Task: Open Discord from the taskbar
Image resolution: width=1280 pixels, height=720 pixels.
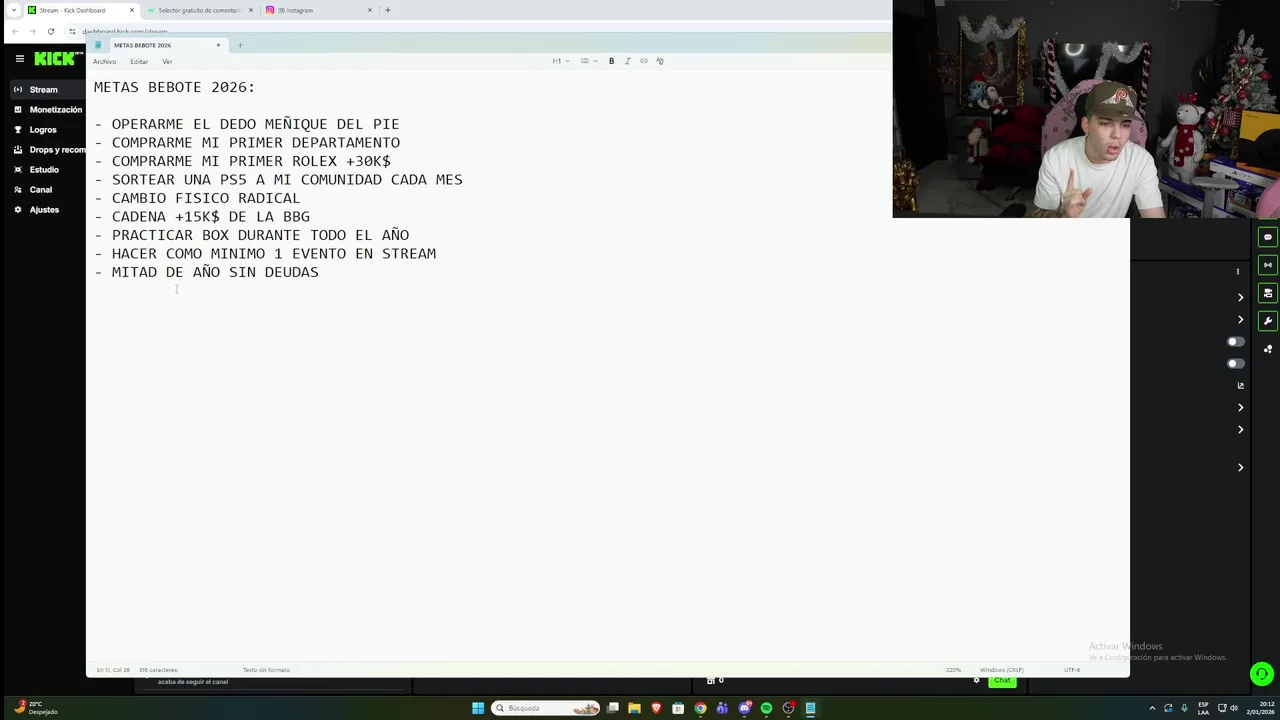Action: [744, 708]
